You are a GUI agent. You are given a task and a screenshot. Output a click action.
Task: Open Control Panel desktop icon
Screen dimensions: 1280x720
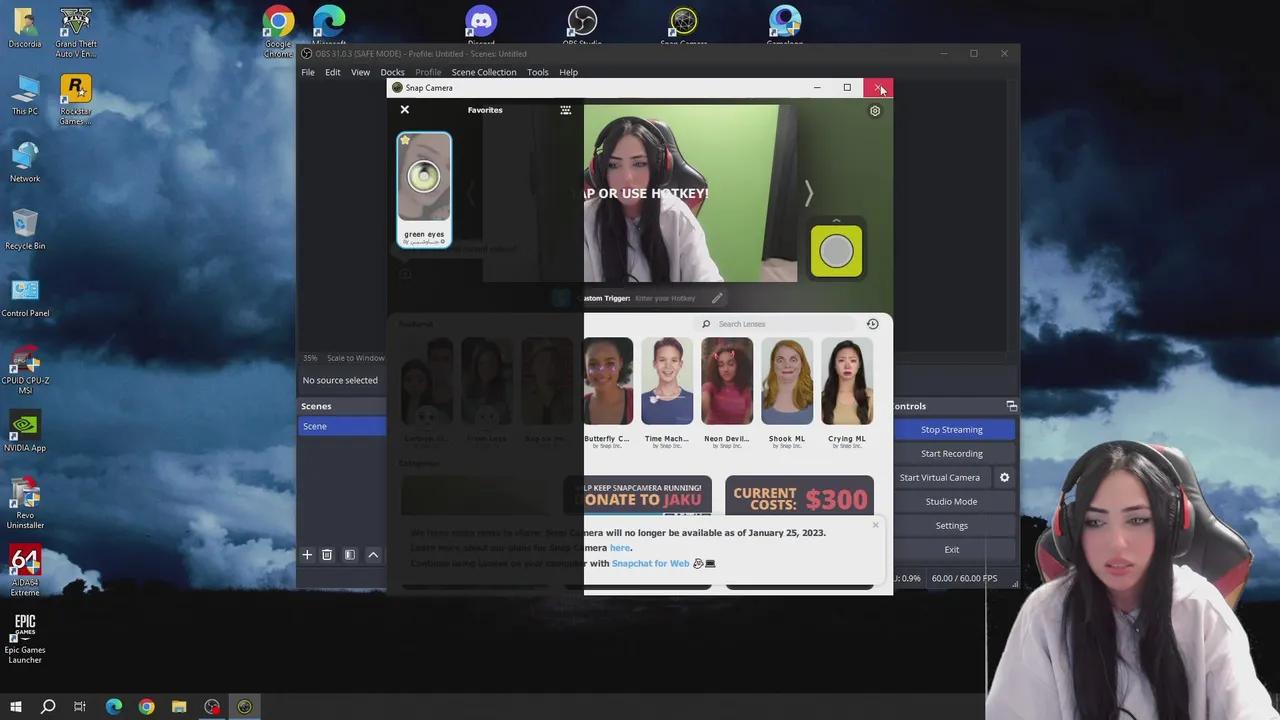(x=25, y=298)
